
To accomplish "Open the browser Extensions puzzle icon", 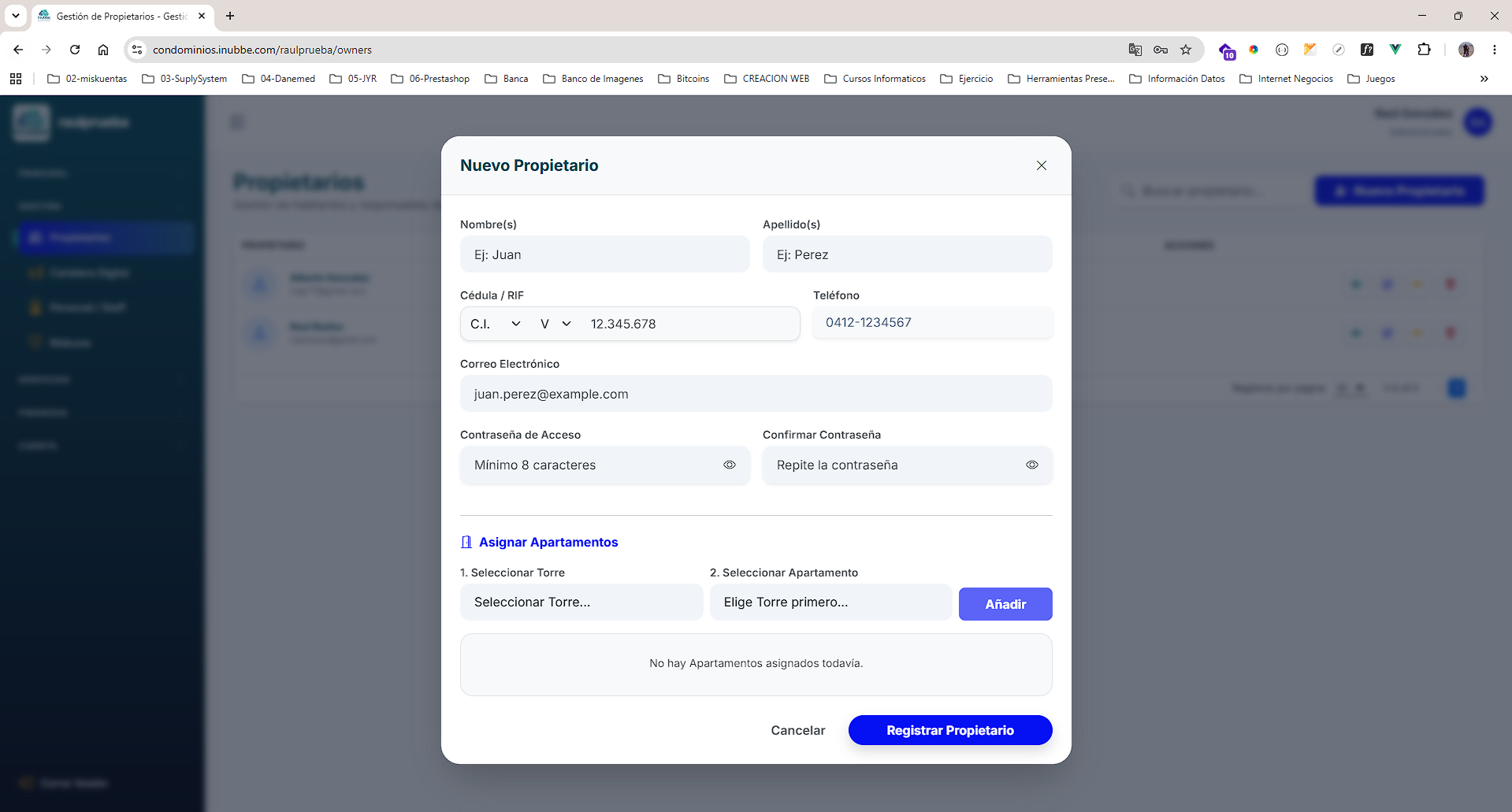I will (x=1424, y=50).
